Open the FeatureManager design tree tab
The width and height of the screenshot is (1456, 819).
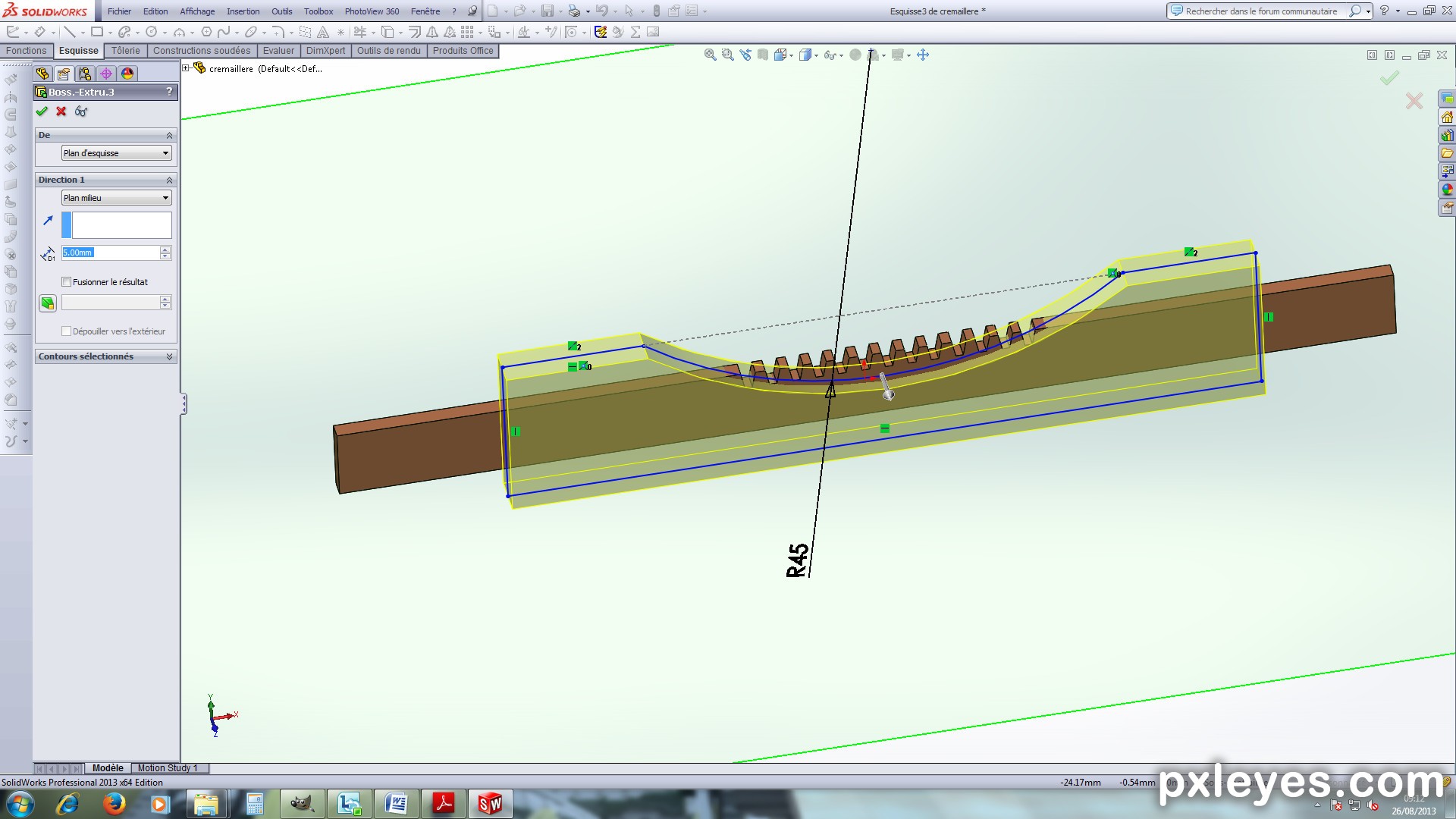(x=42, y=74)
